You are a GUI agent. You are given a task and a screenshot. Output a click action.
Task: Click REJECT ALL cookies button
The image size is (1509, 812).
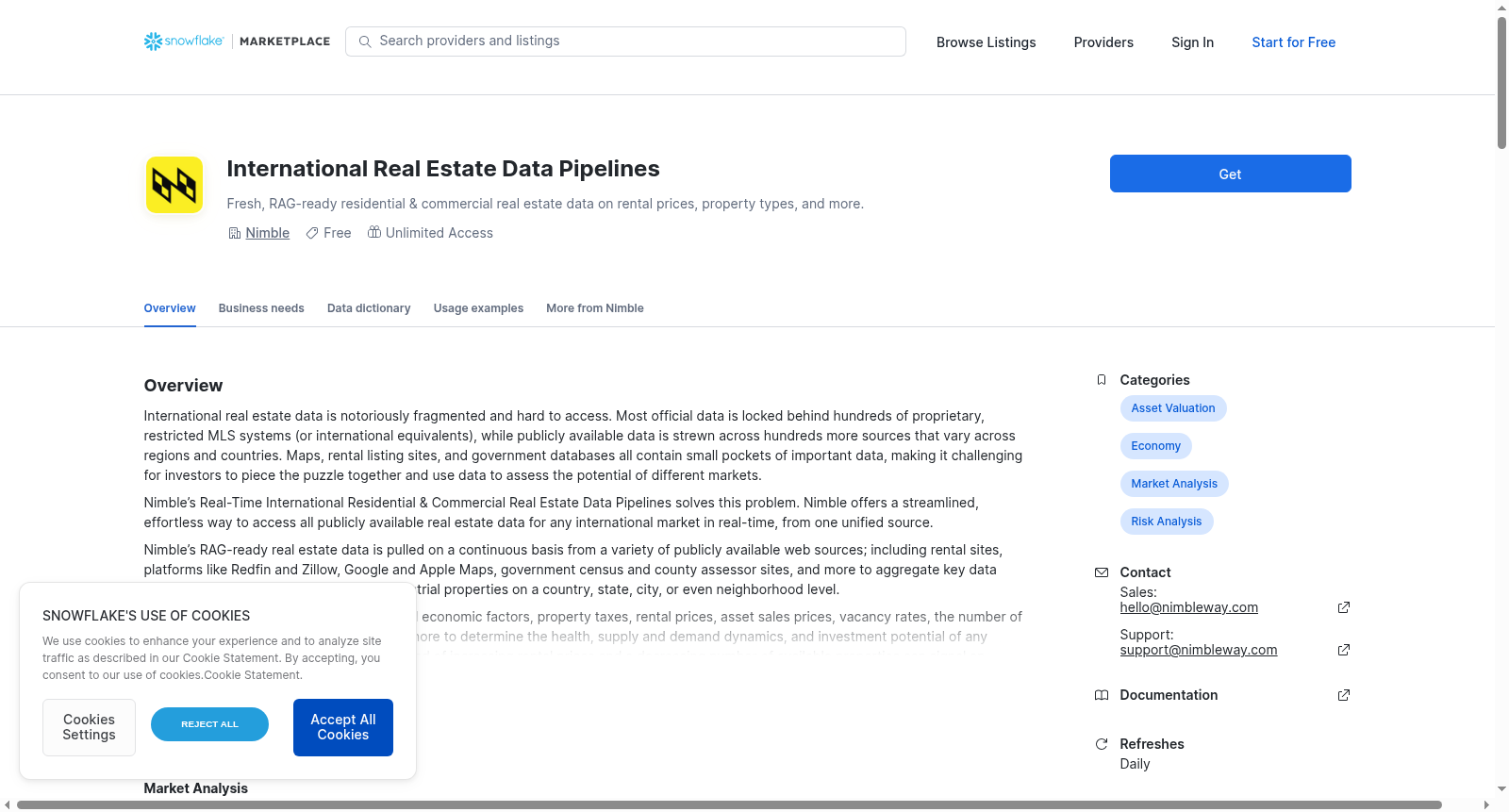click(x=209, y=724)
